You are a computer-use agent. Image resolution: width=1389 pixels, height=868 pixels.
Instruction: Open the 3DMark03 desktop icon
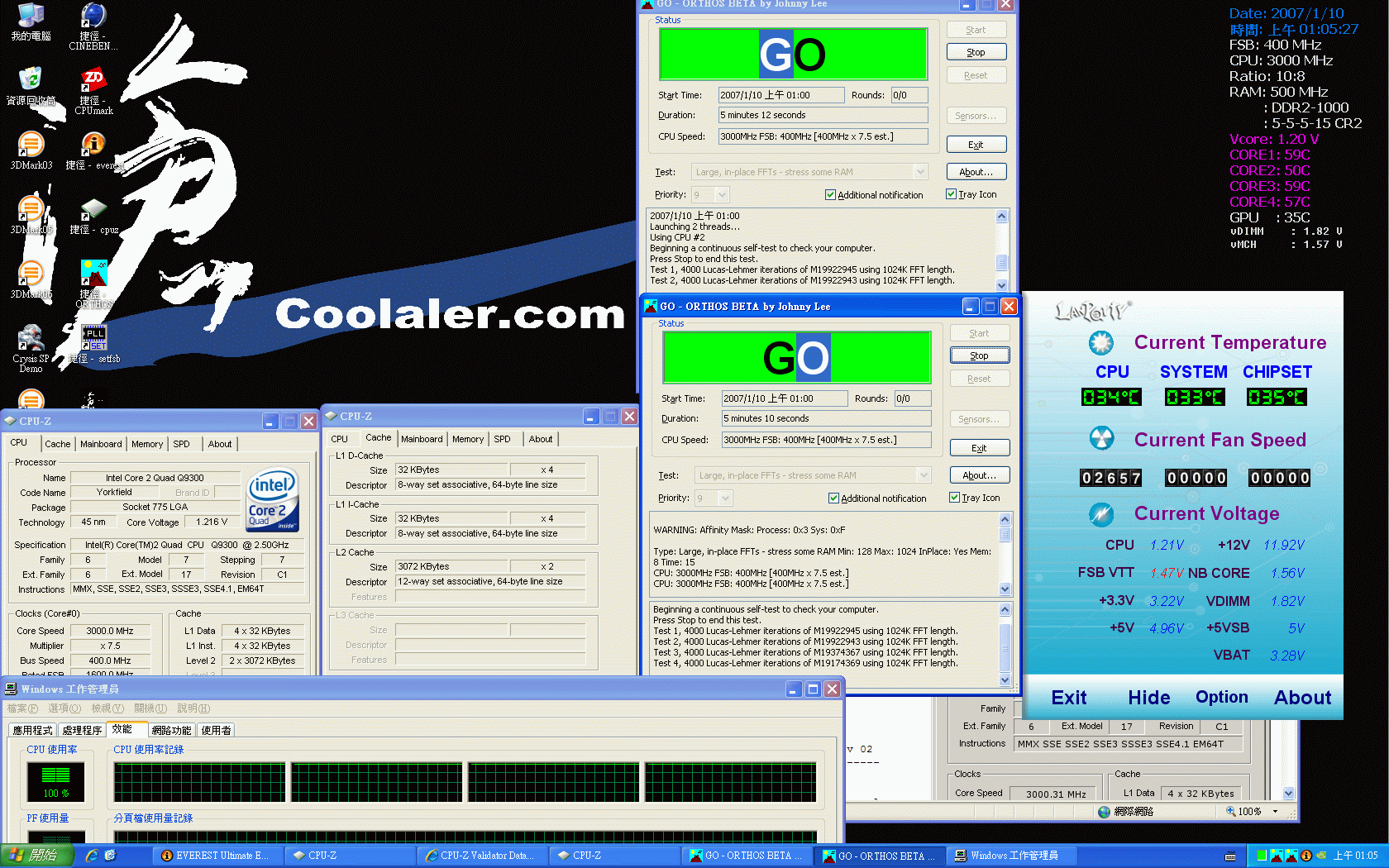[x=31, y=150]
